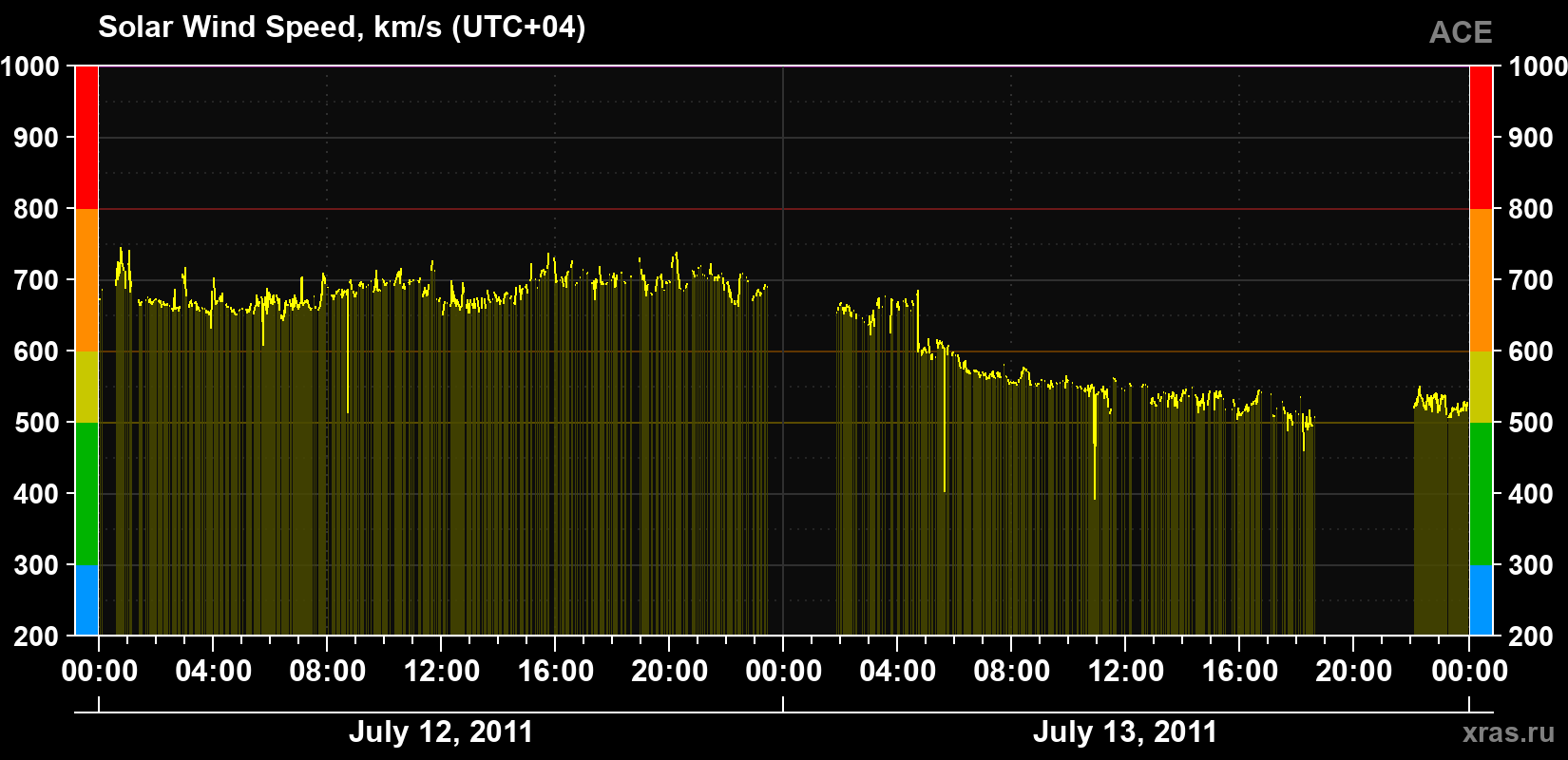Click the 300 label on right axis
This screenshot has width=1568, height=760.
pos(1531,565)
